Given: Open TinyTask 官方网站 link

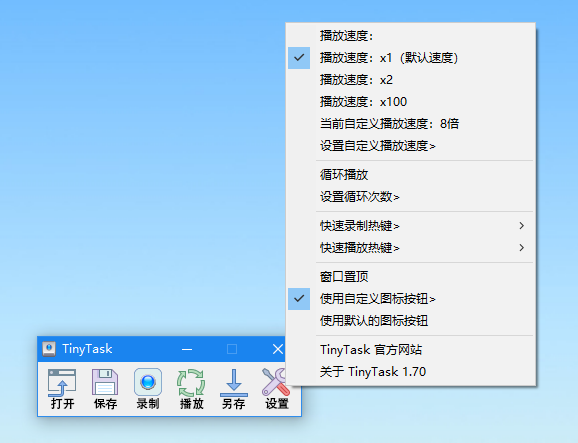Looking at the screenshot, I should click(411, 350).
